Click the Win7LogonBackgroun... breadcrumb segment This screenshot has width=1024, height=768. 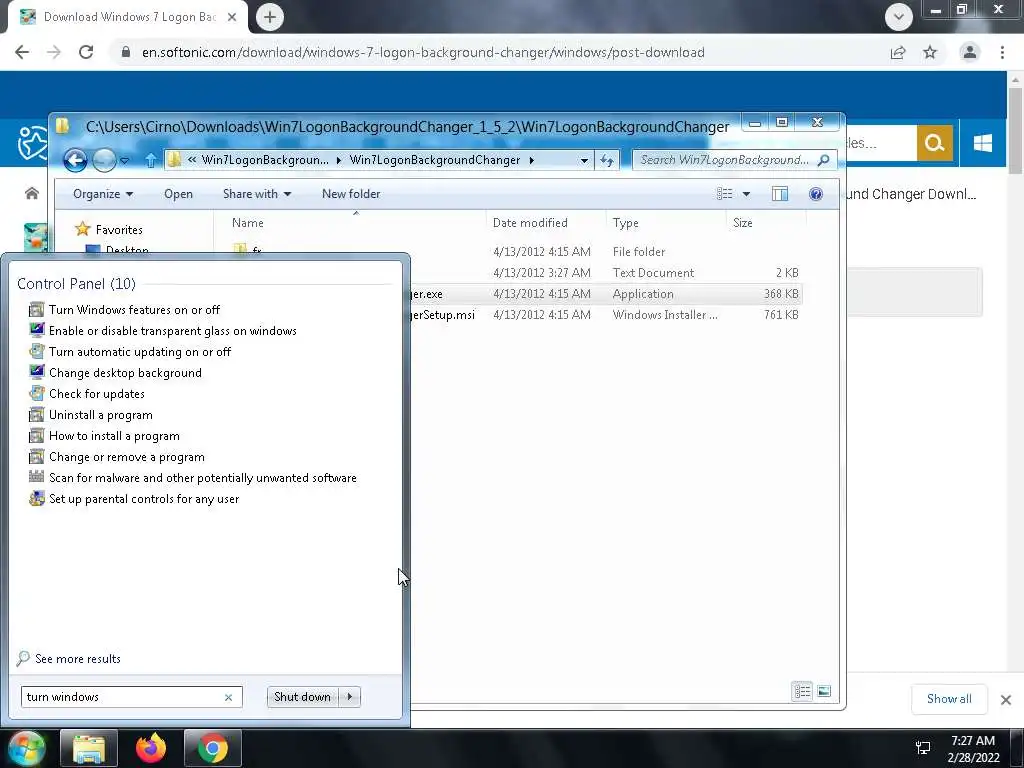click(x=265, y=160)
